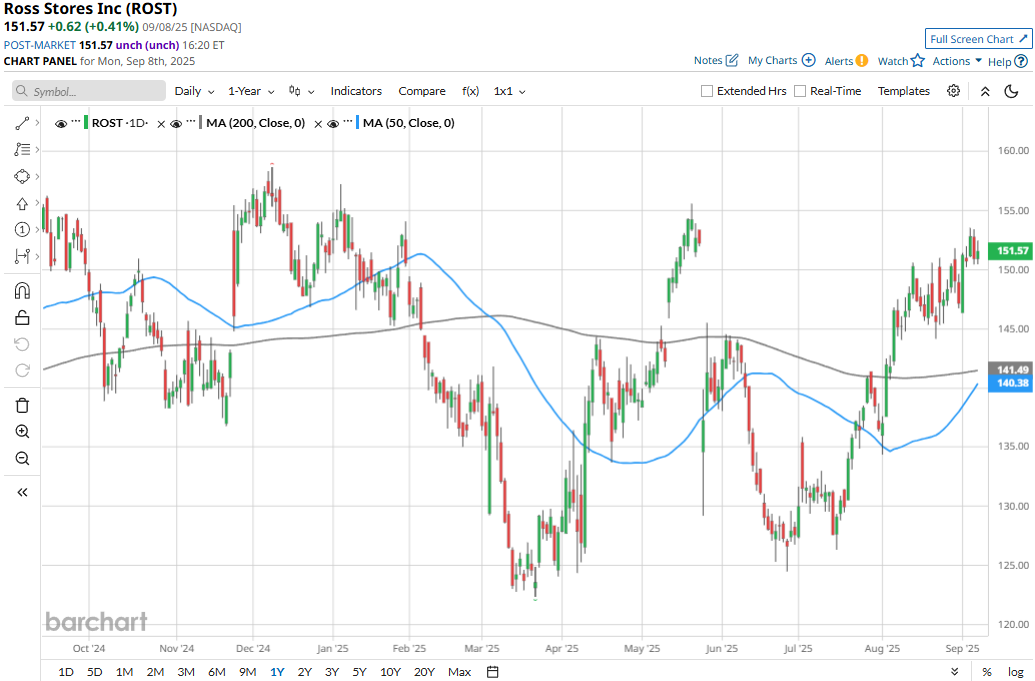The width and height of the screenshot is (1035, 681).
Task: Open MA (200) options ellipsis
Action: point(191,122)
